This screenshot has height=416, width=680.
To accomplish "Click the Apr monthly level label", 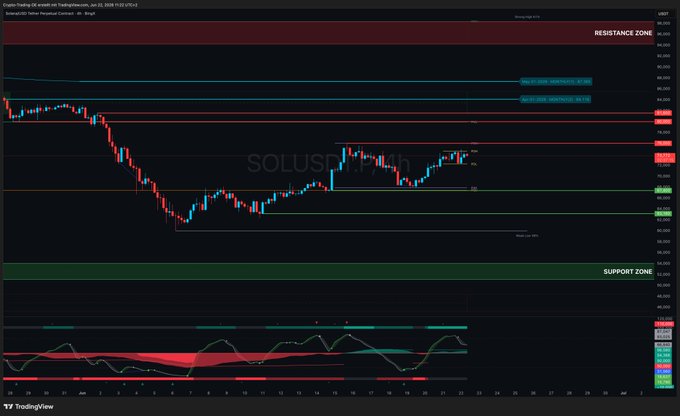I will 555,99.
